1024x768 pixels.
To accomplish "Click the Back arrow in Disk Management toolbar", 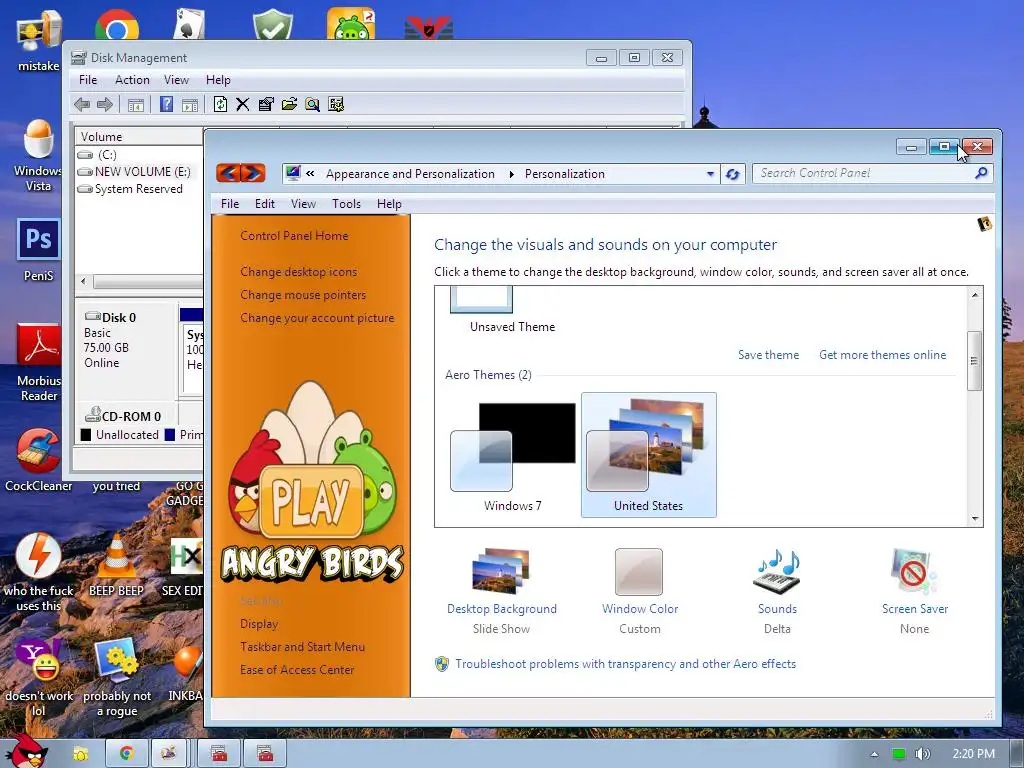I will 82,104.
